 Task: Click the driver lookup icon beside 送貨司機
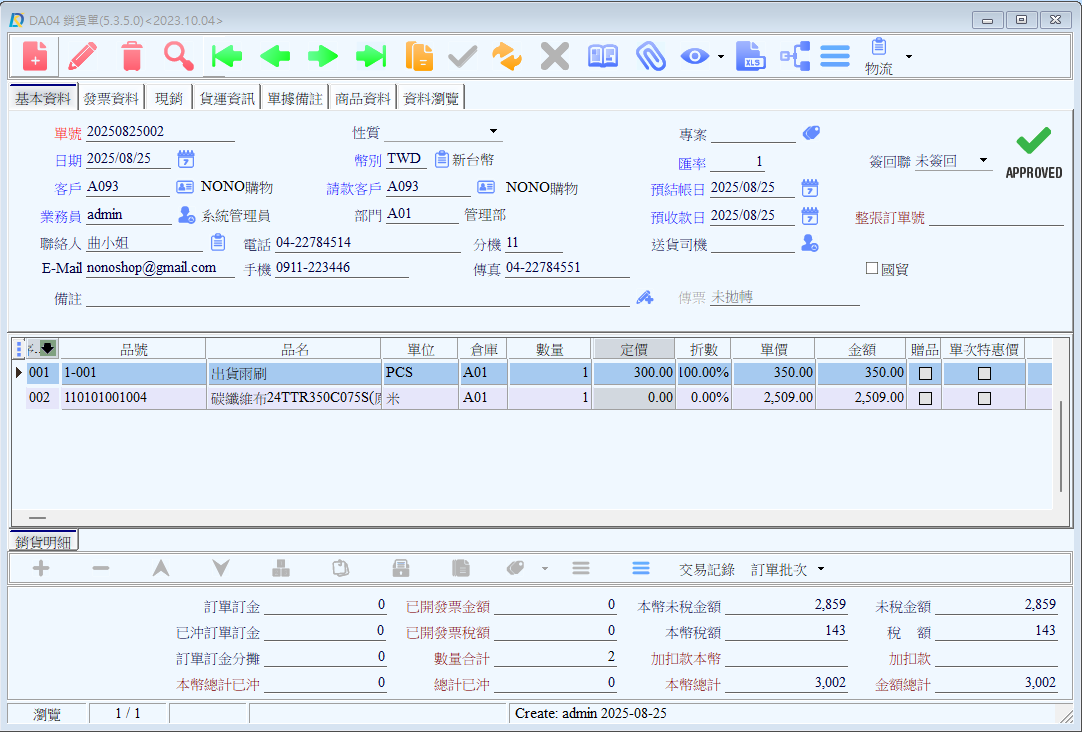pyautogui.click(x=810, y=244)
